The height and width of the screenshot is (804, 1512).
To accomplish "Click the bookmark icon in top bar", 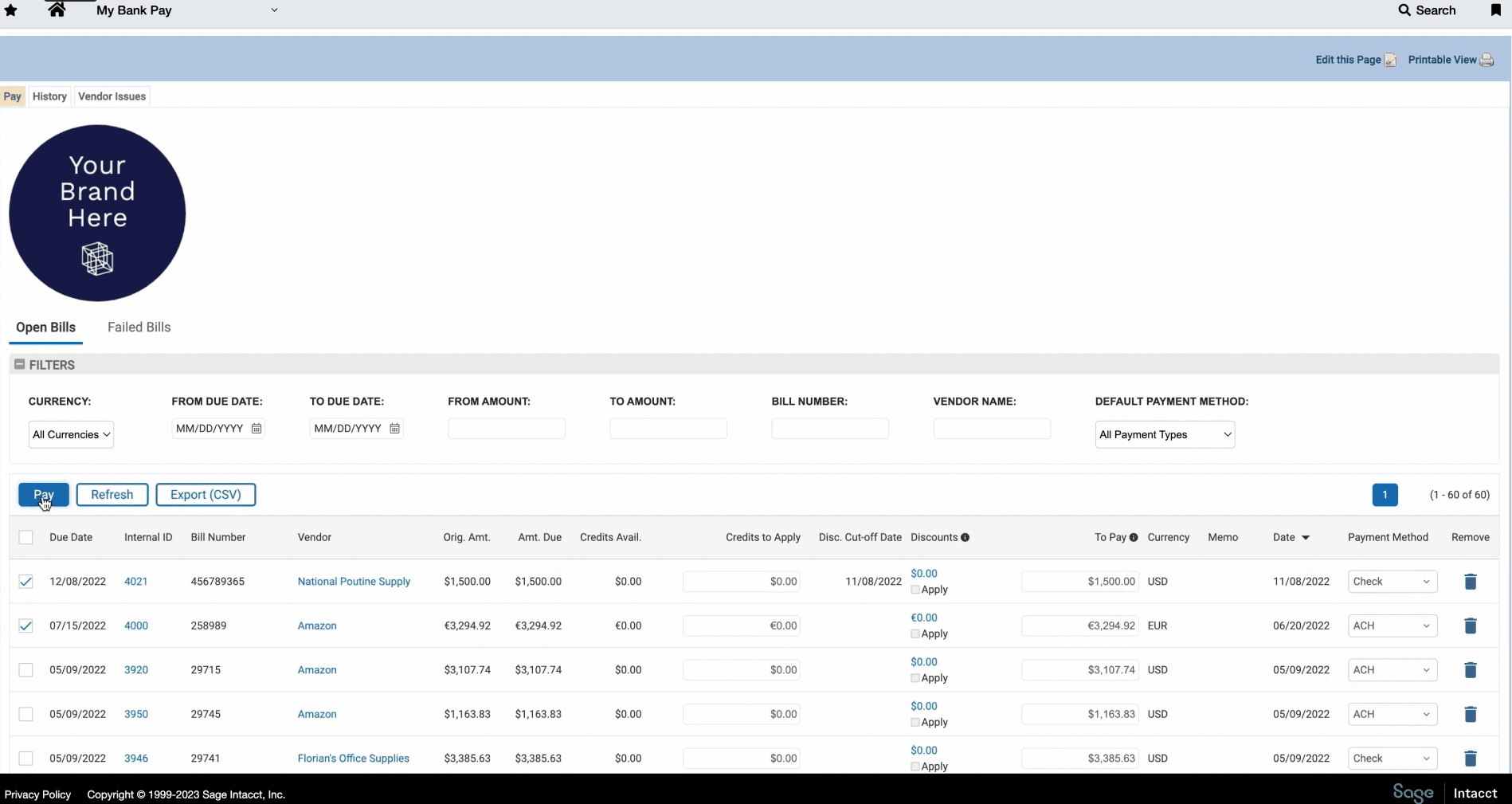I will click(x=1495, y=10).
